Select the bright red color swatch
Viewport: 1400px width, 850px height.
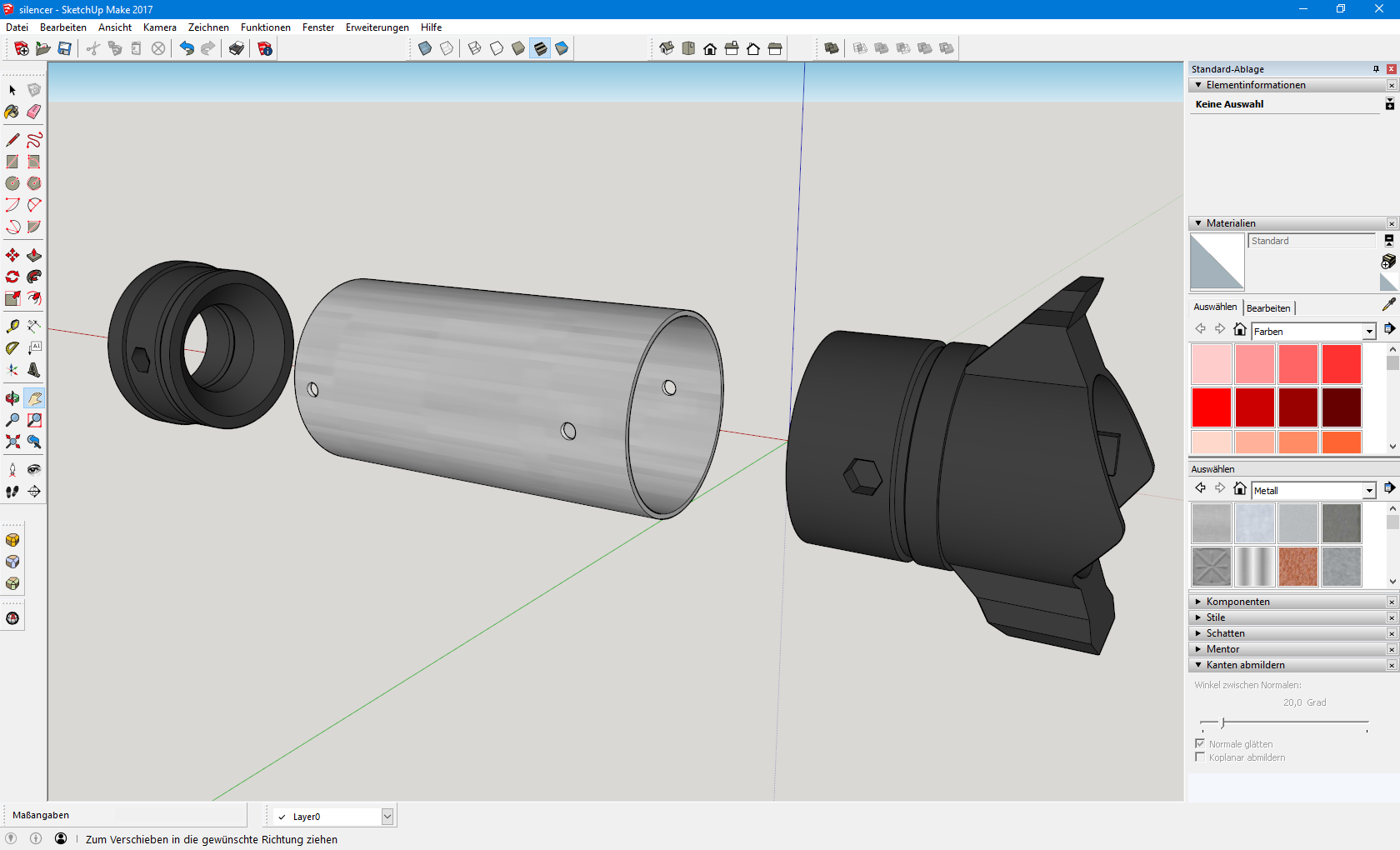(1211, 407)
